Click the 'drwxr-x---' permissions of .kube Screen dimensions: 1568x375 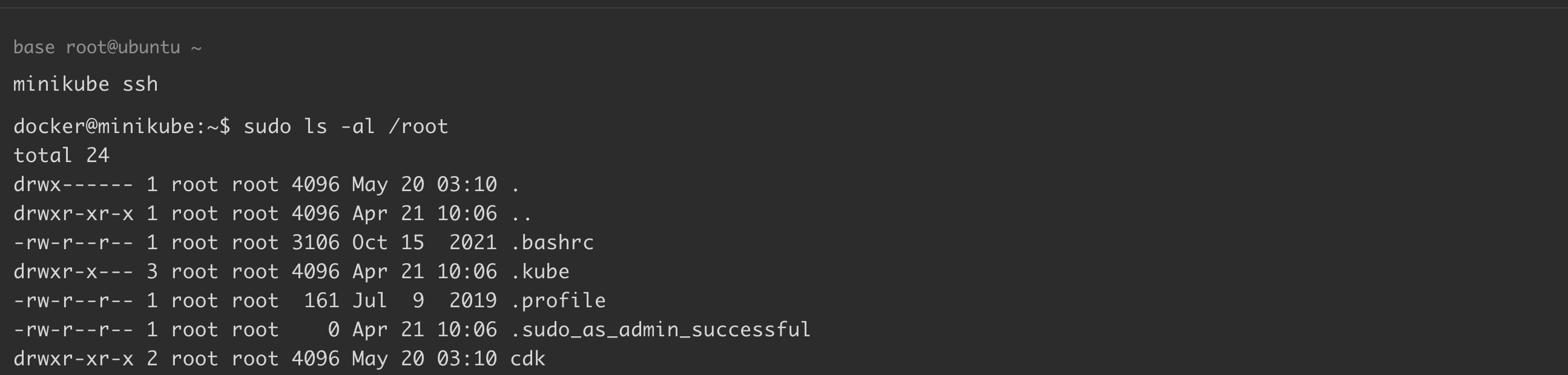(x=73, y=272)
